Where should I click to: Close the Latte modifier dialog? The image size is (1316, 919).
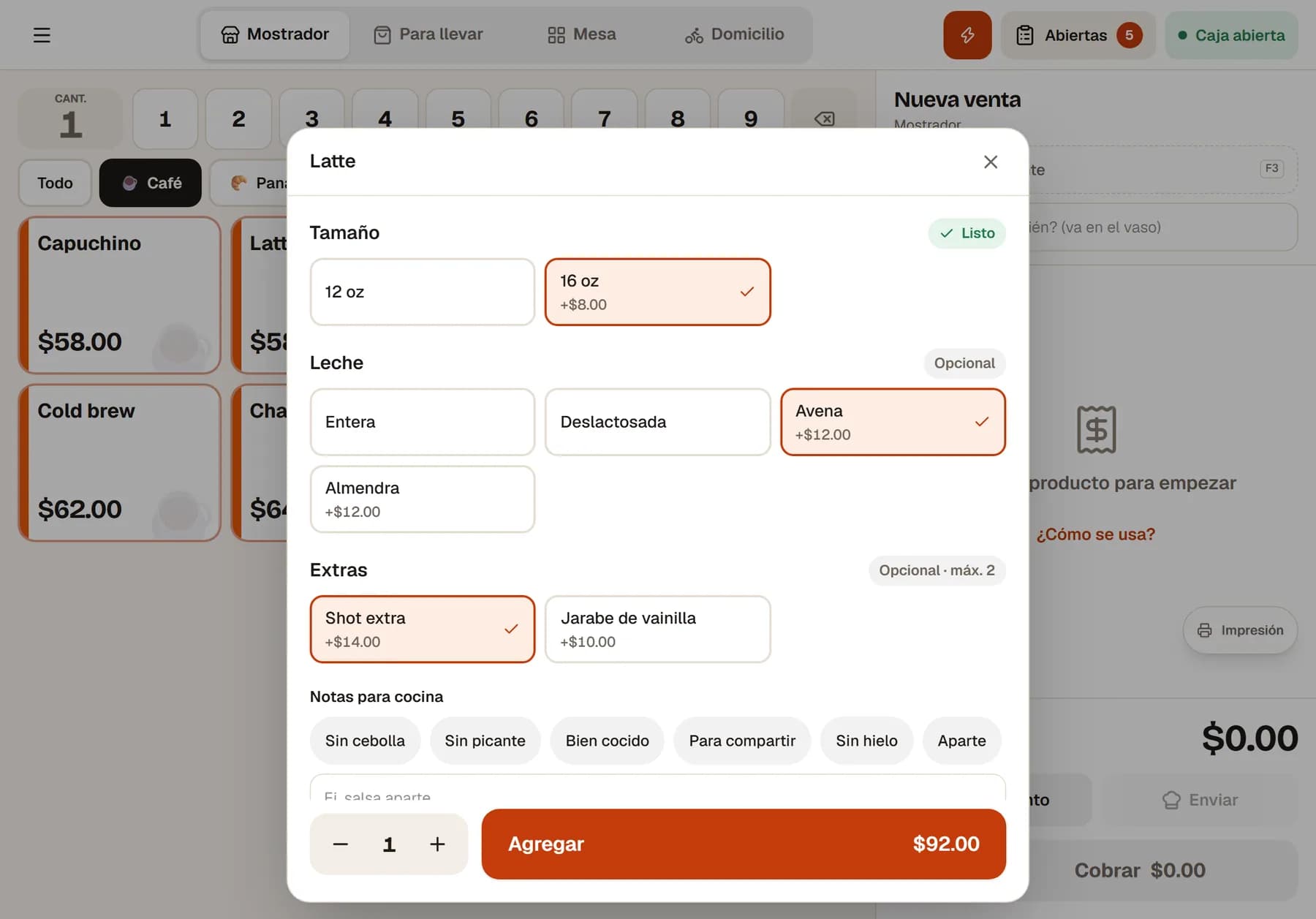click(990, 162)
